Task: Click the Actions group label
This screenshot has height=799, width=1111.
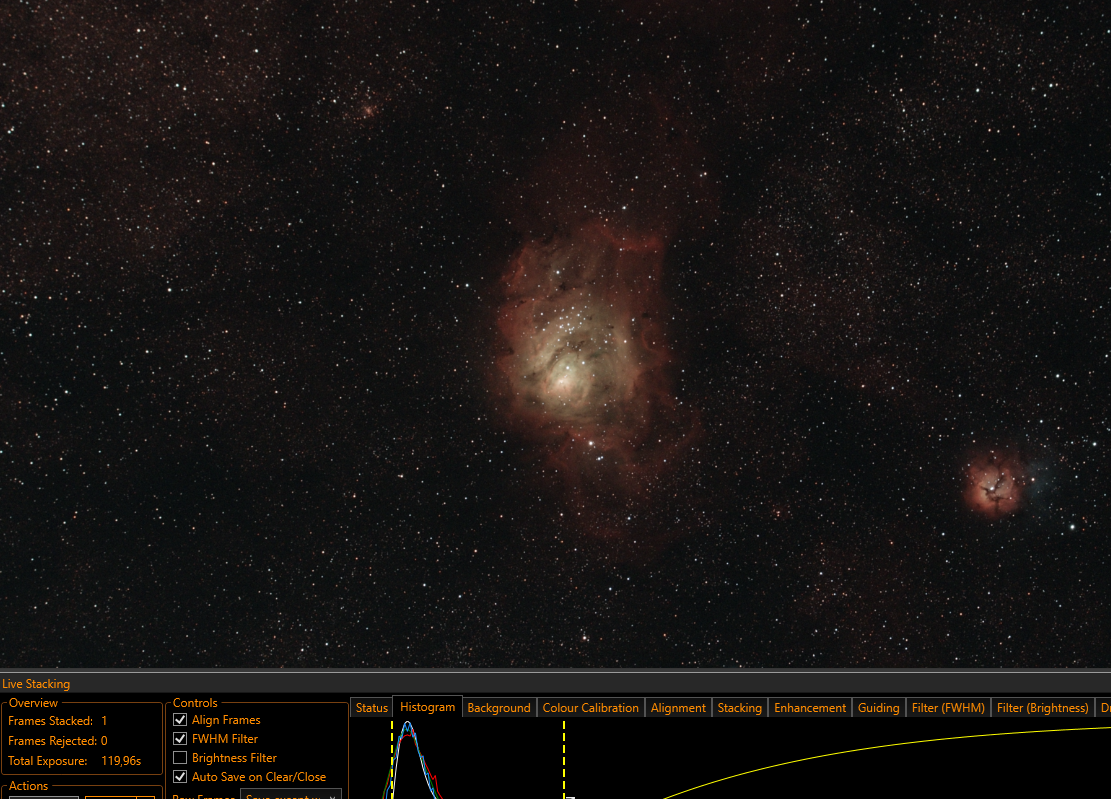Action: 28,786
